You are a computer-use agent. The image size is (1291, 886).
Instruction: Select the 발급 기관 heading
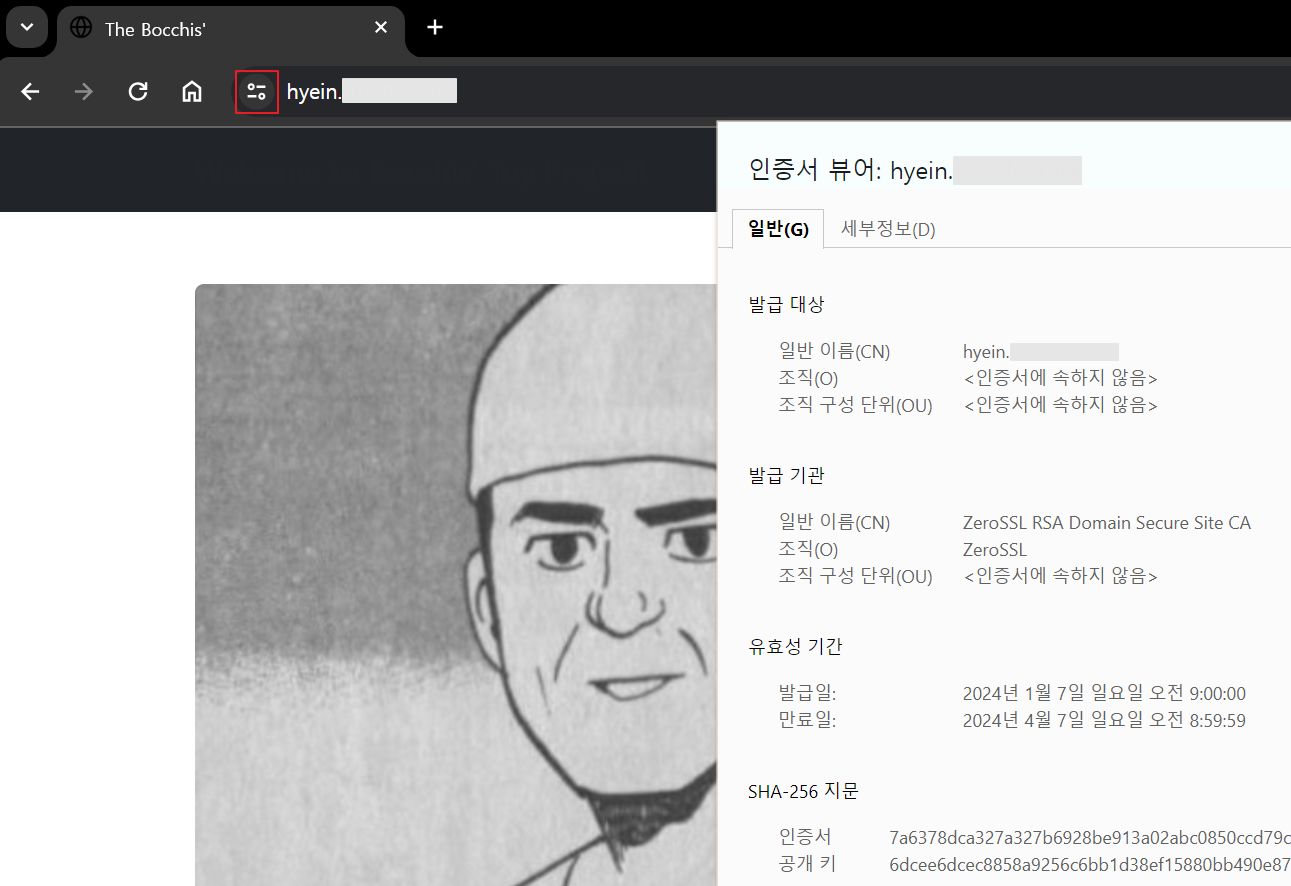tap(786, 475)
